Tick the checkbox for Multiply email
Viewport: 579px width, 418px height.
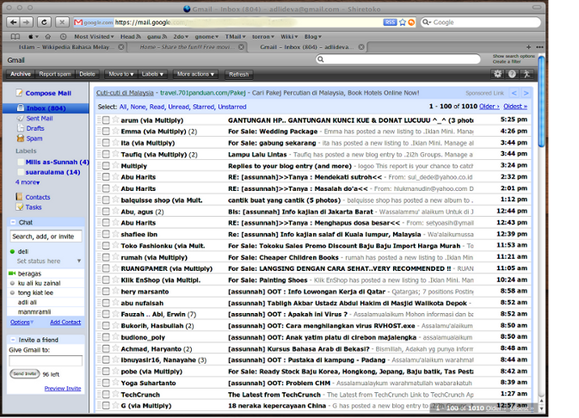106,166
